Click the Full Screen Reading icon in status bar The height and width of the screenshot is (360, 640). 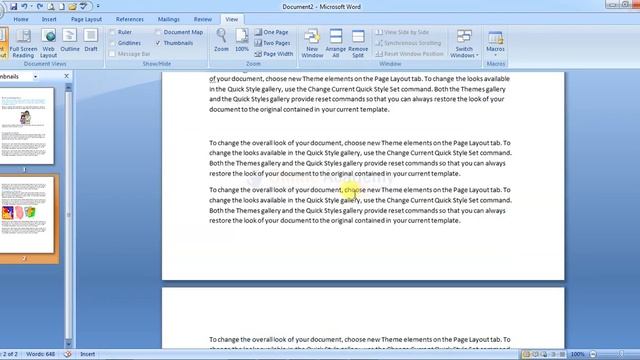[536, 354]
